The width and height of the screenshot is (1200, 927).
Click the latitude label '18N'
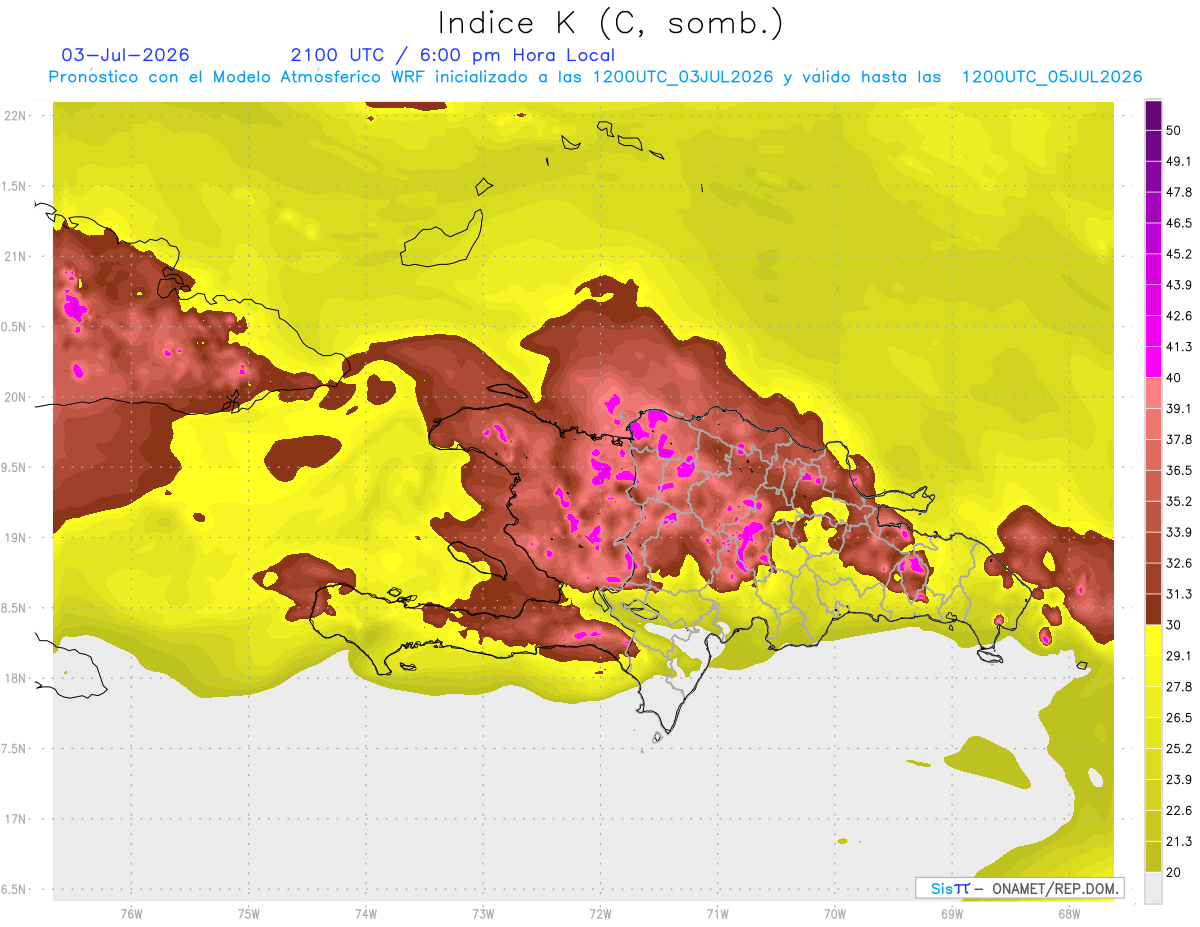click(17, 678)
